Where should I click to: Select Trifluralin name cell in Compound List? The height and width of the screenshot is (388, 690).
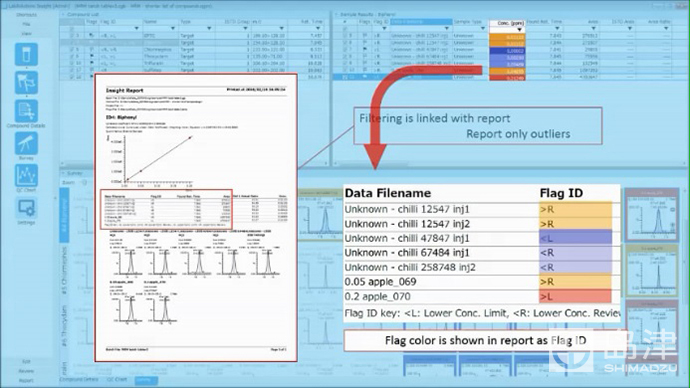coord(160,63)
